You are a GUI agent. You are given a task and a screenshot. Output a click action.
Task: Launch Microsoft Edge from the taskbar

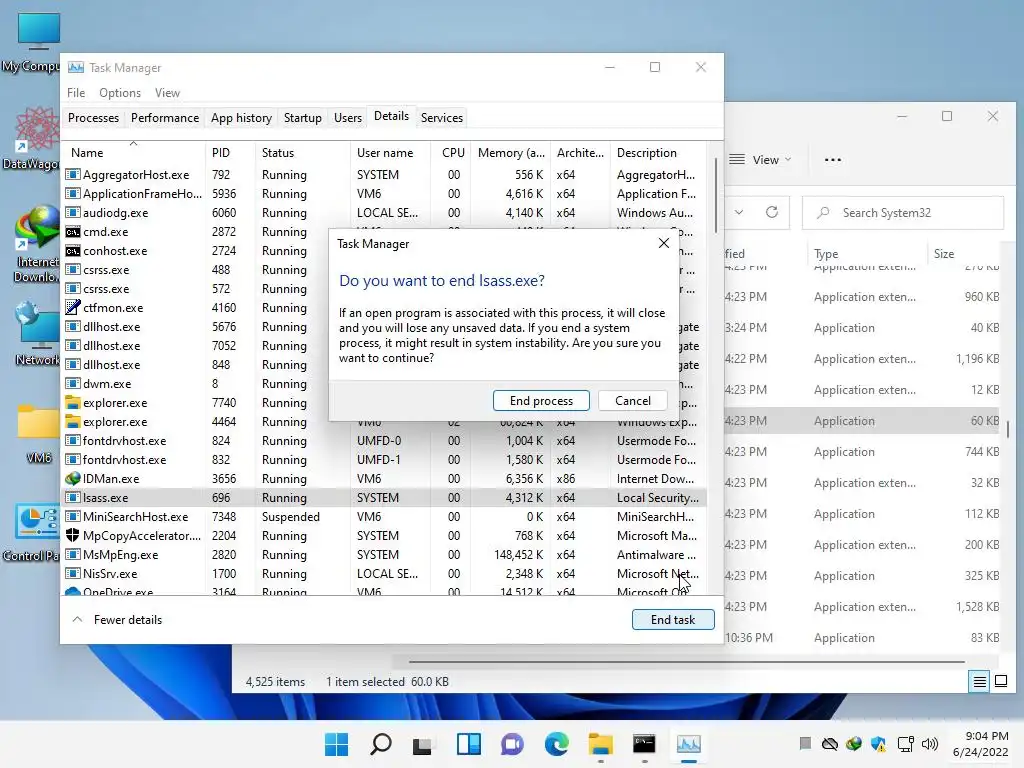tap(556, 743)
